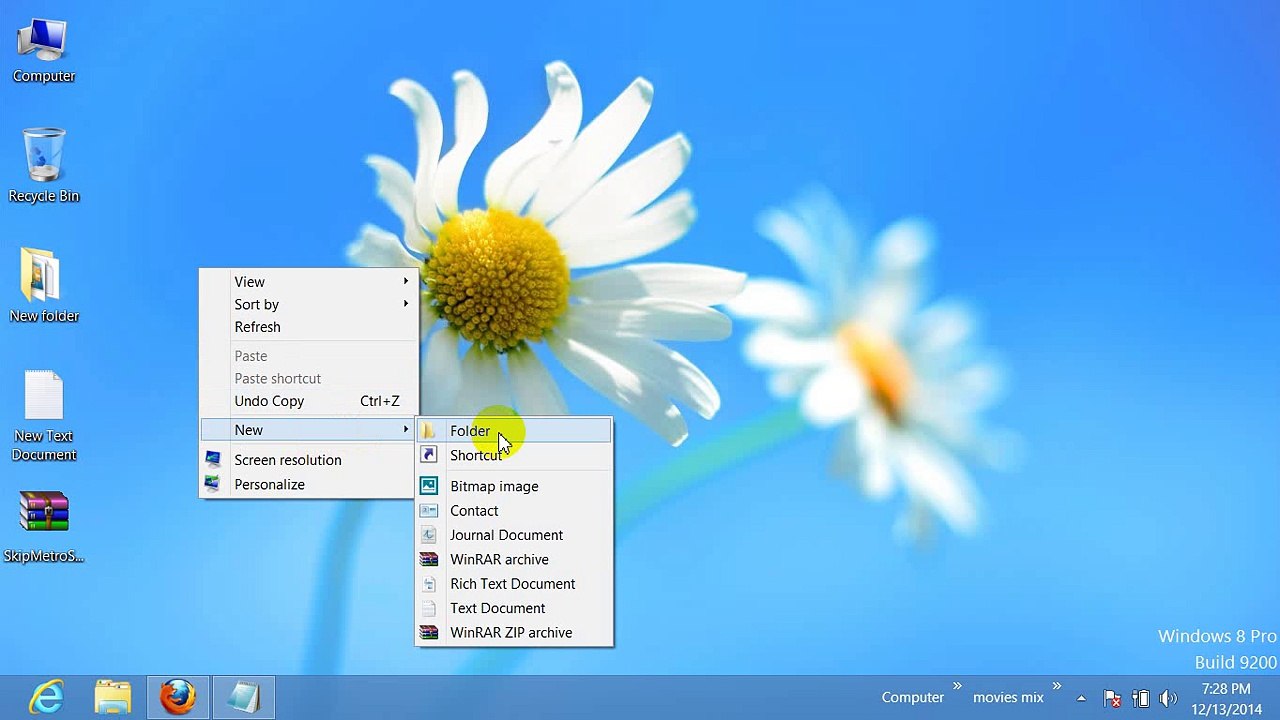Choose Screen resolution from the context menu
The height and width of the screenshot is (720, 1280).
click(308, 460)
